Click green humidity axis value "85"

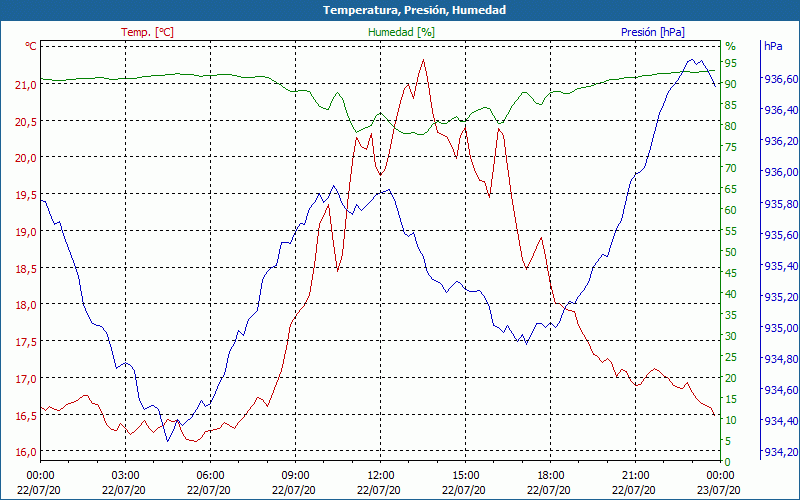pyautogui.click(x=731, y=105)
